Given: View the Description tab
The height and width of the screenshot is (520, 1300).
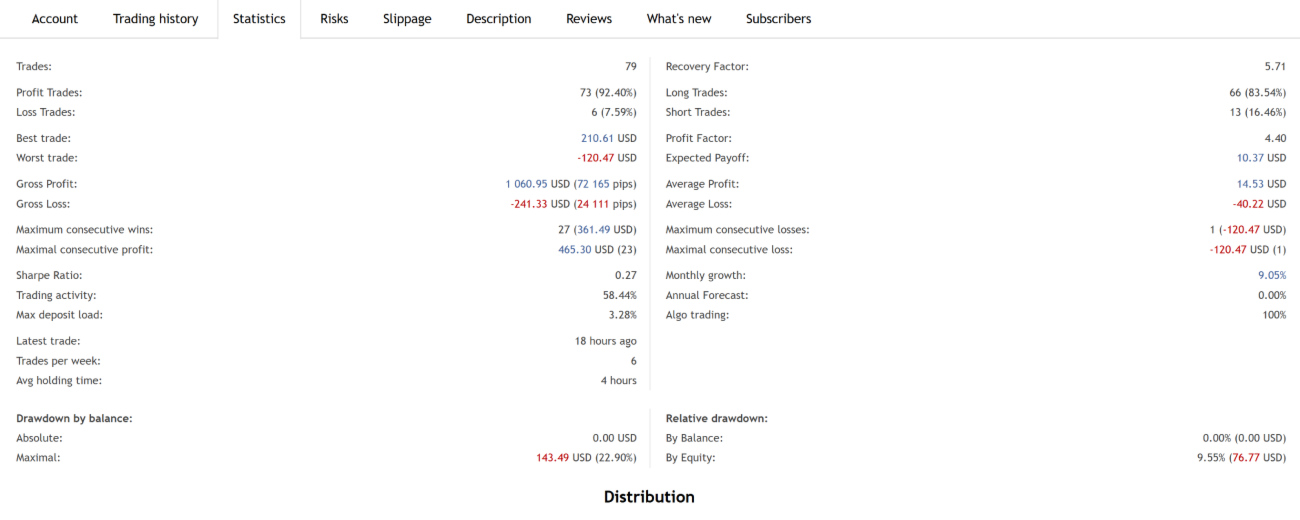Looking at the screenshot, I should pos(498,19).
